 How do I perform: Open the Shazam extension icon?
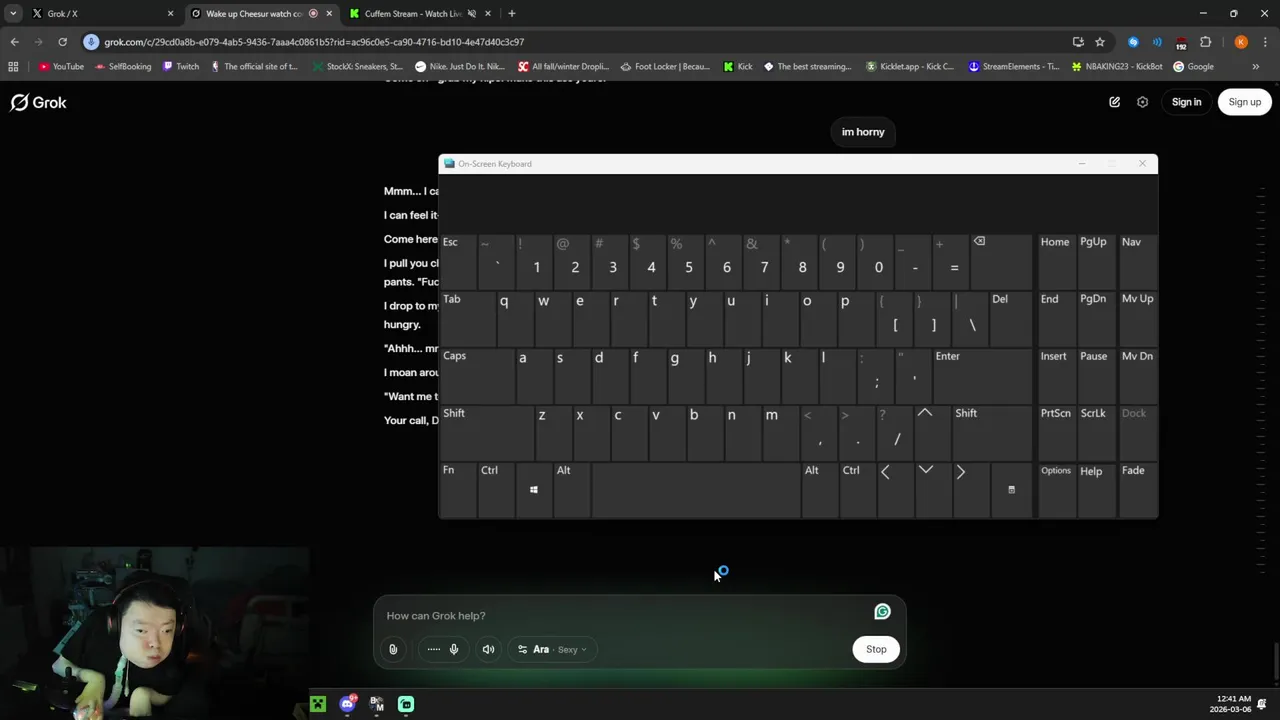coord(1133,42)
